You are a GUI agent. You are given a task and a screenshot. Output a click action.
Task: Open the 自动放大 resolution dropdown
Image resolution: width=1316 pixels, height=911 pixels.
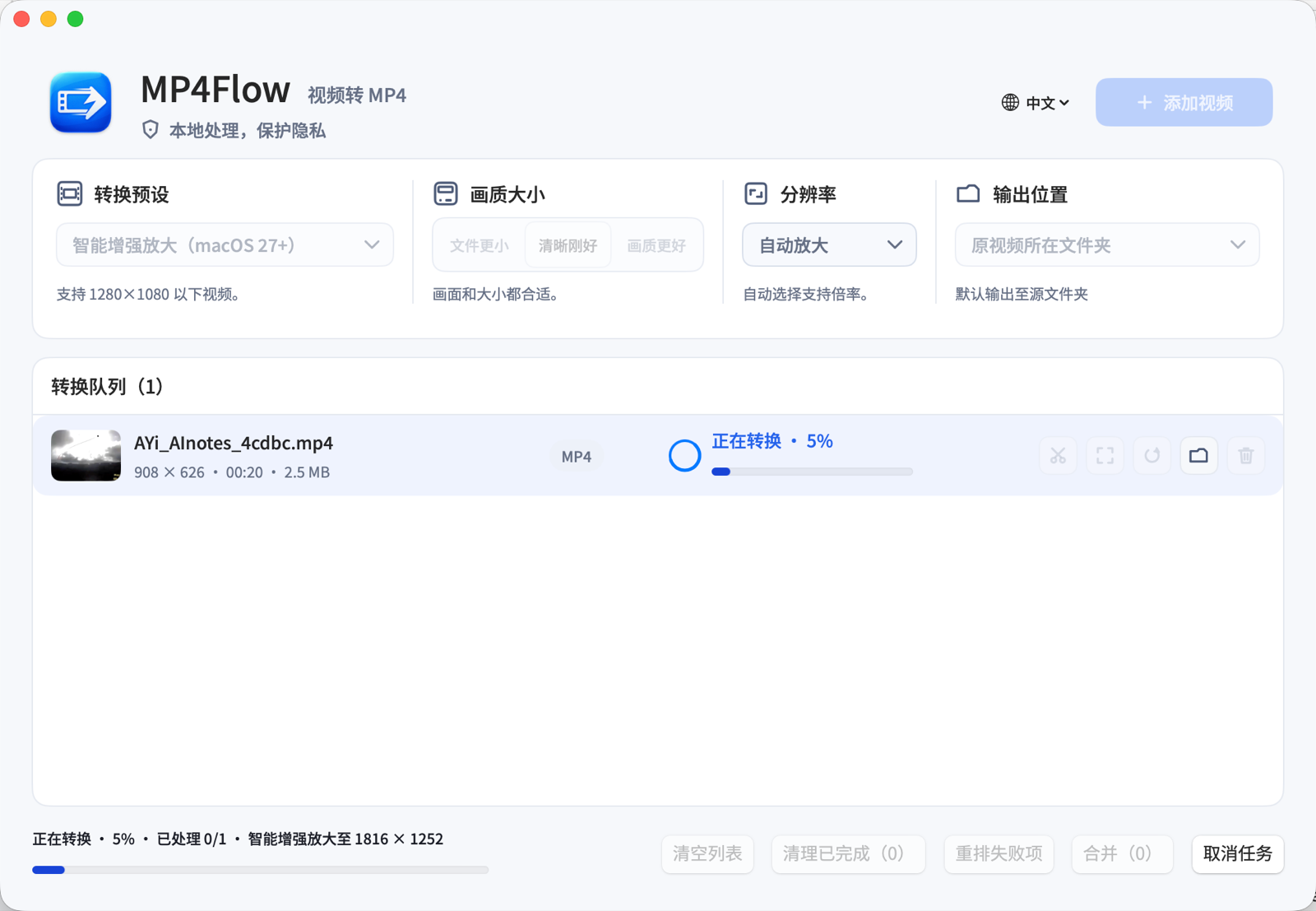click(829, 245)
